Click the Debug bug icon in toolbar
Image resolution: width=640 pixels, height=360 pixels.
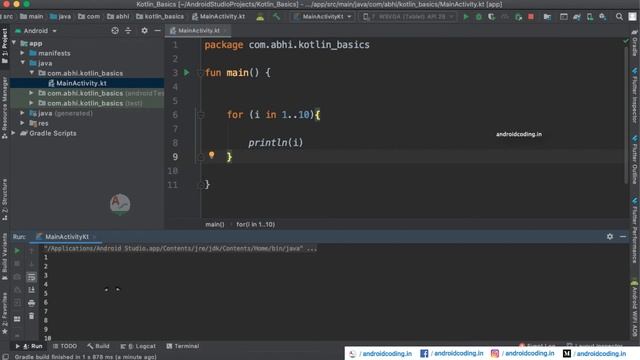tap(479, 17)
